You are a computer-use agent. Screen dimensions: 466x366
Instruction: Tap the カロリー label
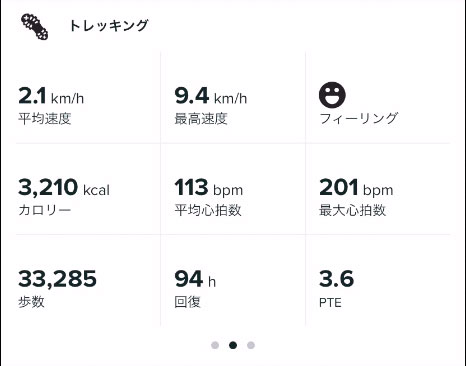45,210
